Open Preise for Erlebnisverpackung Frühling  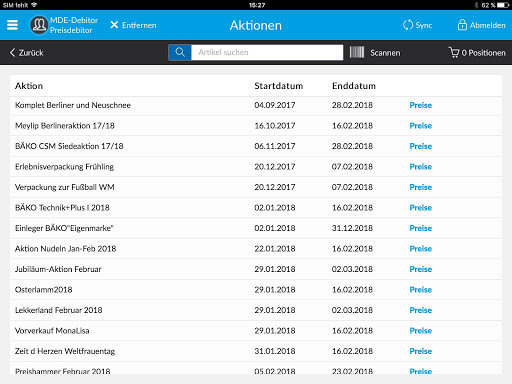[x=421, y=167]
